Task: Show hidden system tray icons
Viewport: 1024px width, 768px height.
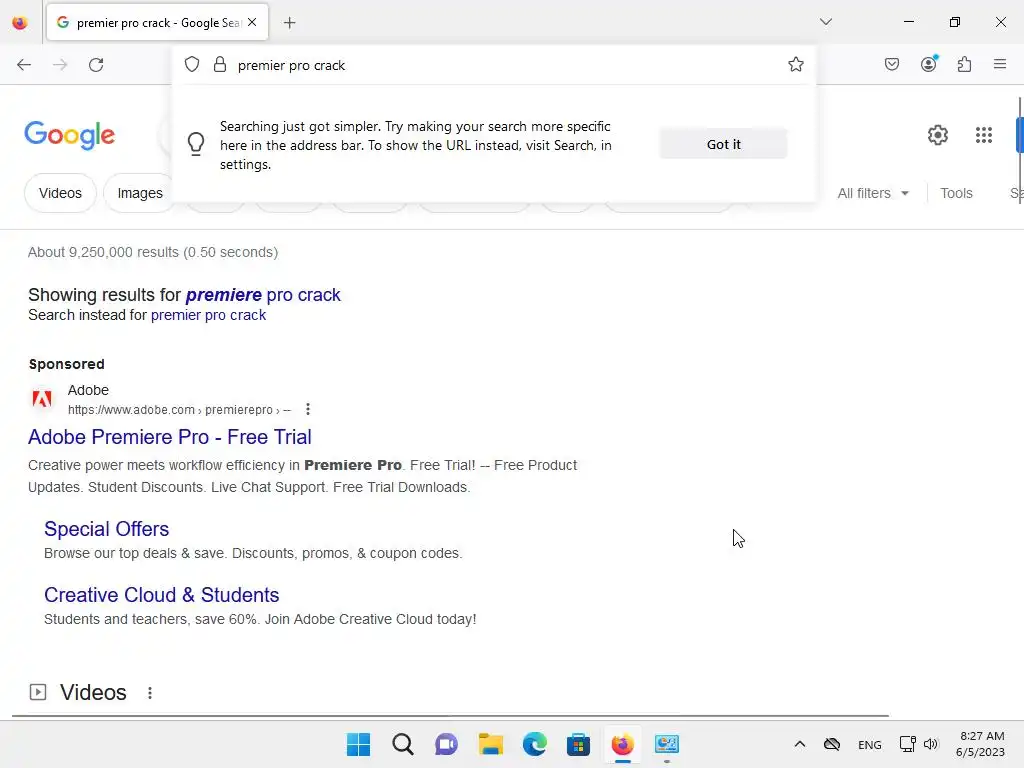Action: [x=799, y=744]
